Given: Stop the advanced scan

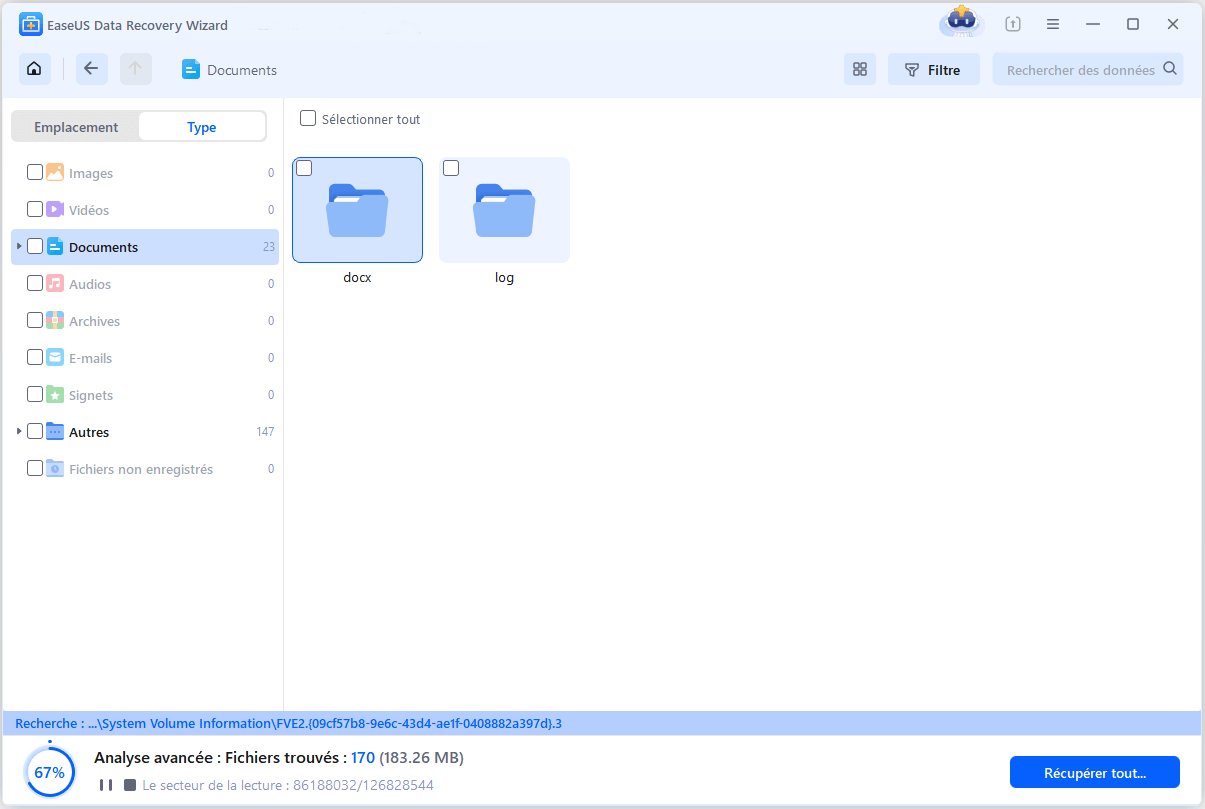Looking at the screenshot, I should click(x=130, y=786).
